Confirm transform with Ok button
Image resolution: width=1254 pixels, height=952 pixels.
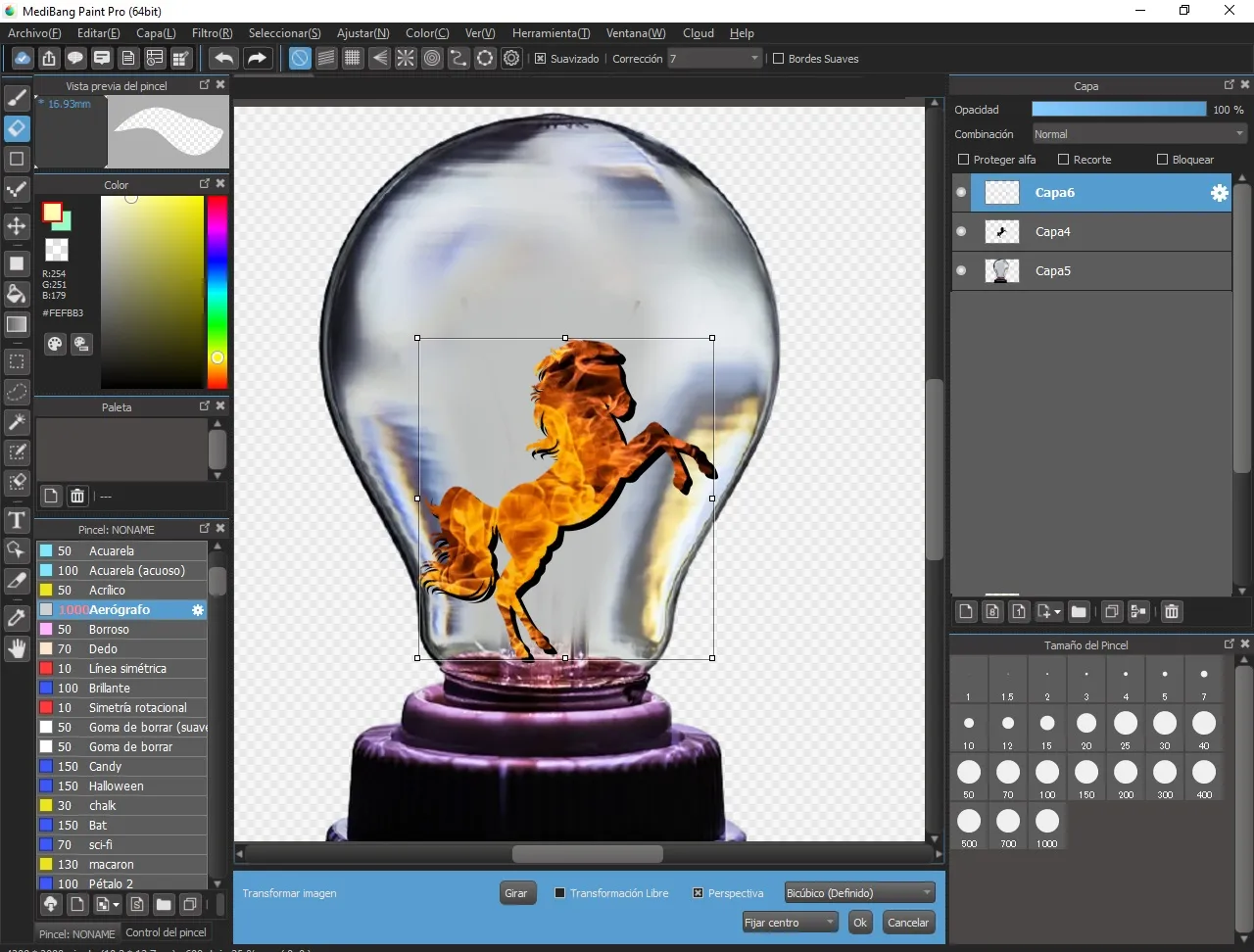point(860,923)
